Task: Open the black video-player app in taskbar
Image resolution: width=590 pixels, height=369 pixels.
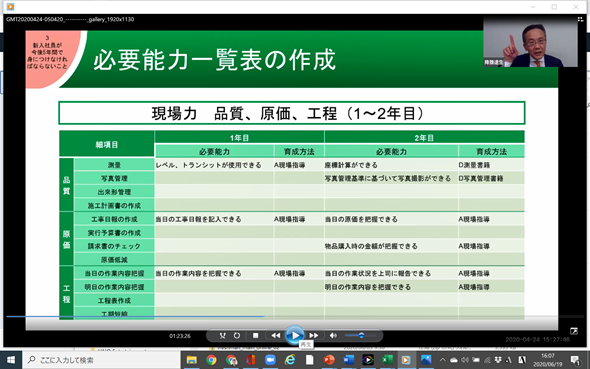Action: click(x=368, y=360)
